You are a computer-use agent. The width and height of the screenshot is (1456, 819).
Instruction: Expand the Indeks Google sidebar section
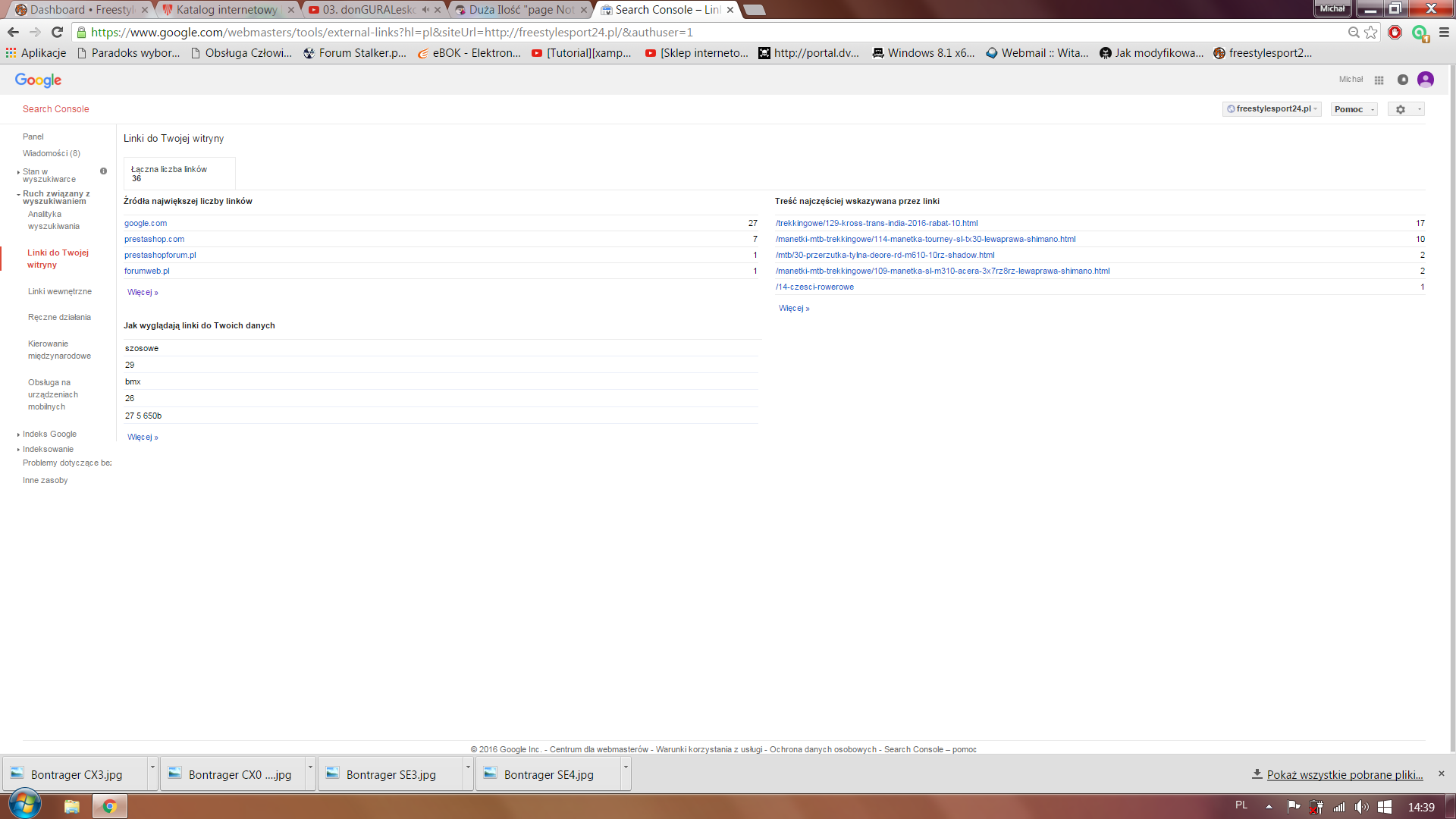(49, 434)
